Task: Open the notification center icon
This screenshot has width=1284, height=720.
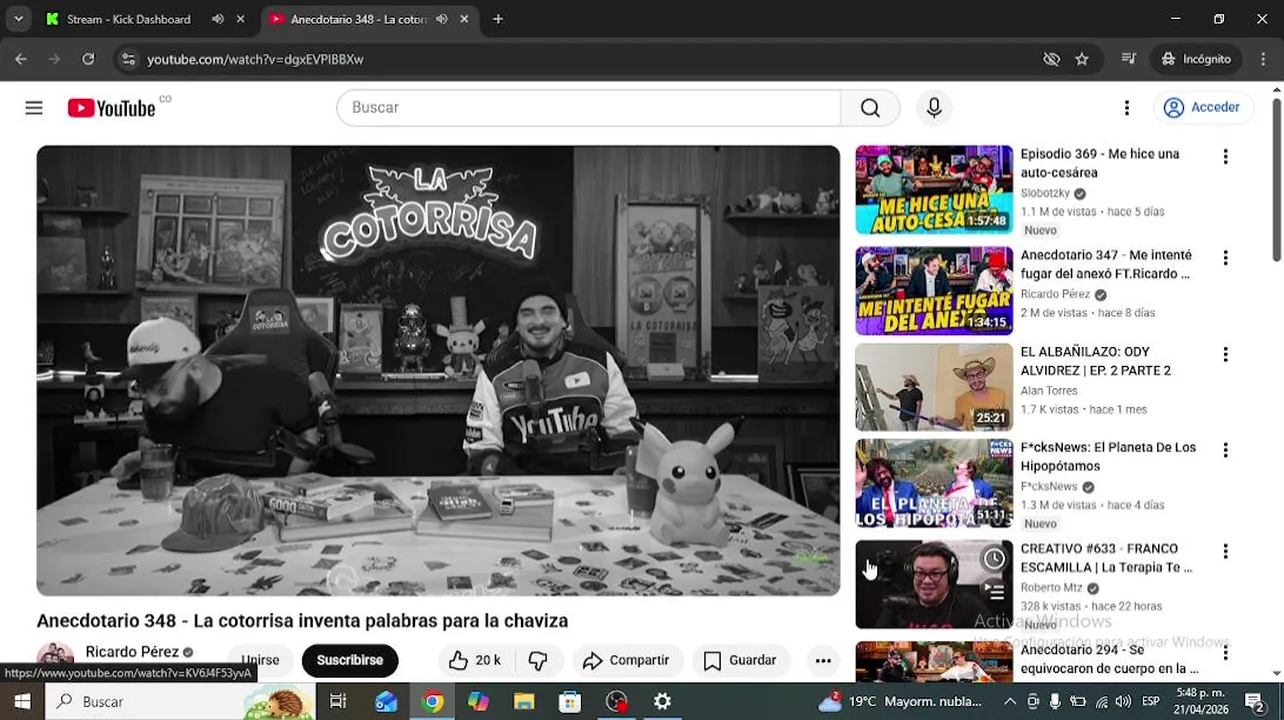Action: [1255, 701]
